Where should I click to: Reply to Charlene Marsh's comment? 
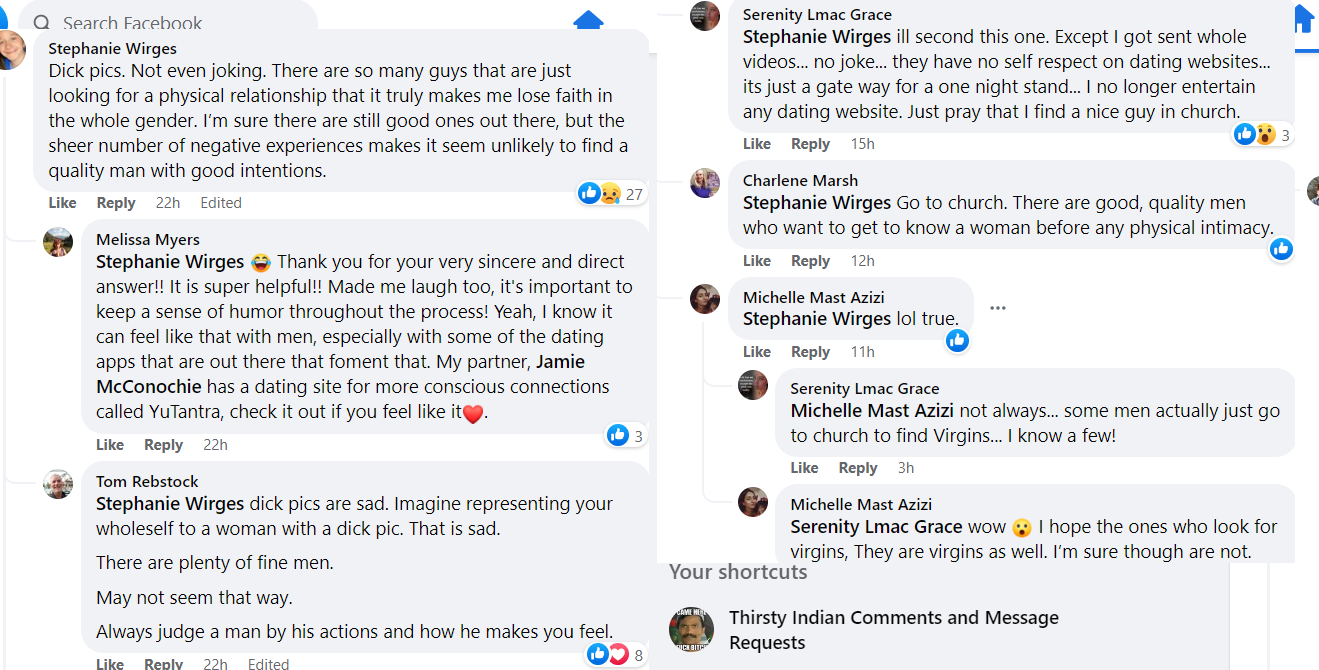pyautogui.click(x=810, y=261)
